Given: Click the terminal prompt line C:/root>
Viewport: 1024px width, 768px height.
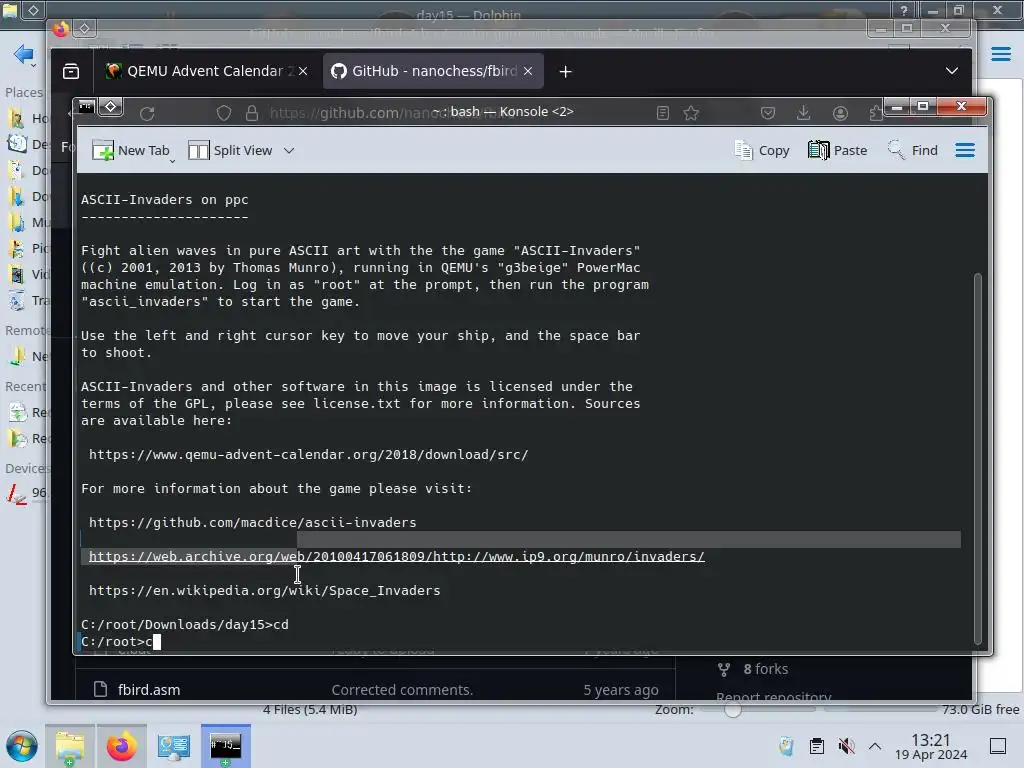Looking at the screenshot, I should point(121,641).
